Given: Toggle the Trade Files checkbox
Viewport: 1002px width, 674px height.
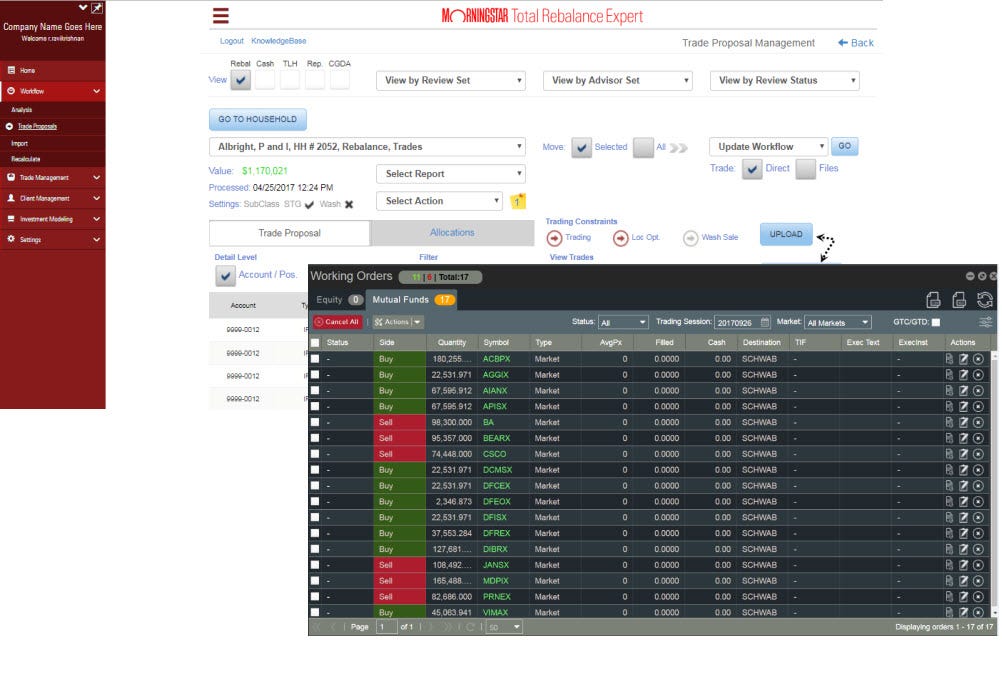Looking at the screenshot, I should pyautogui.click(x=806, y=169).
